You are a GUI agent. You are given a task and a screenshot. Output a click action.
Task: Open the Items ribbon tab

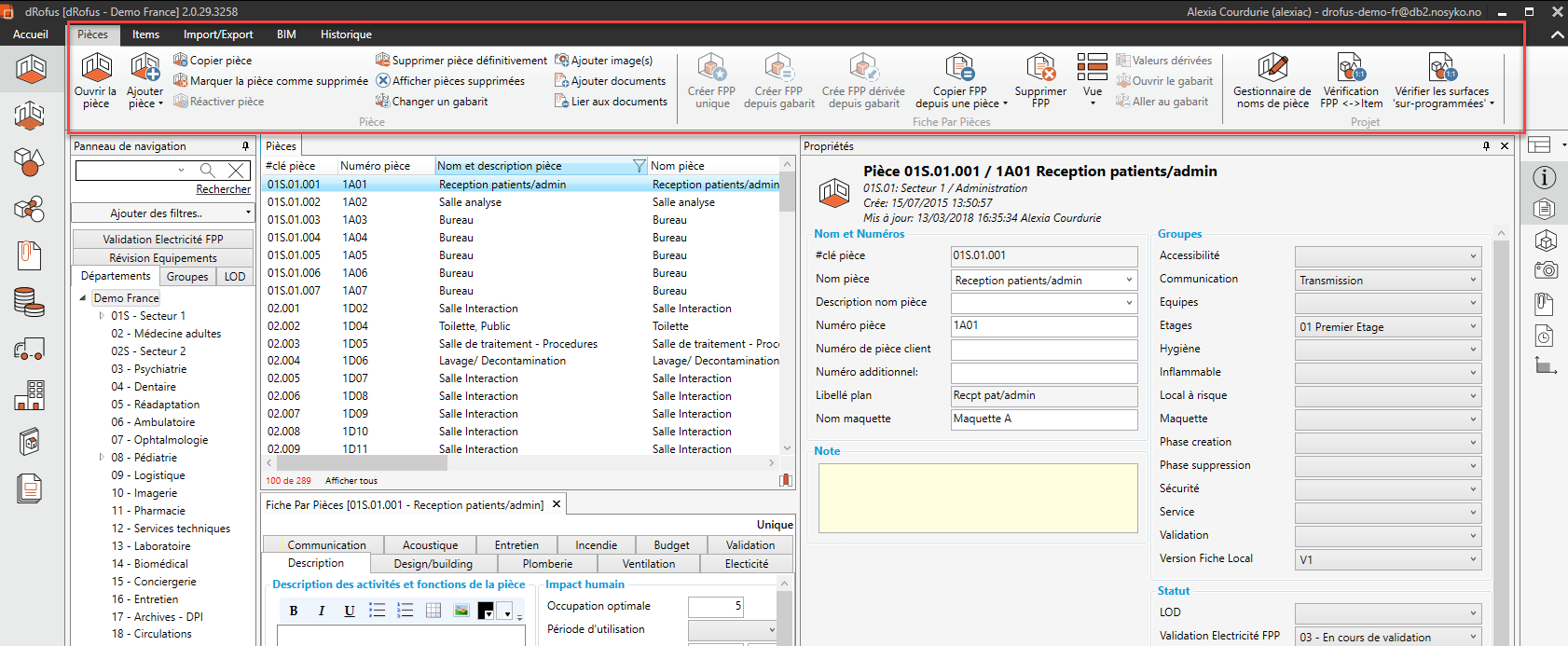coord(145,34)
